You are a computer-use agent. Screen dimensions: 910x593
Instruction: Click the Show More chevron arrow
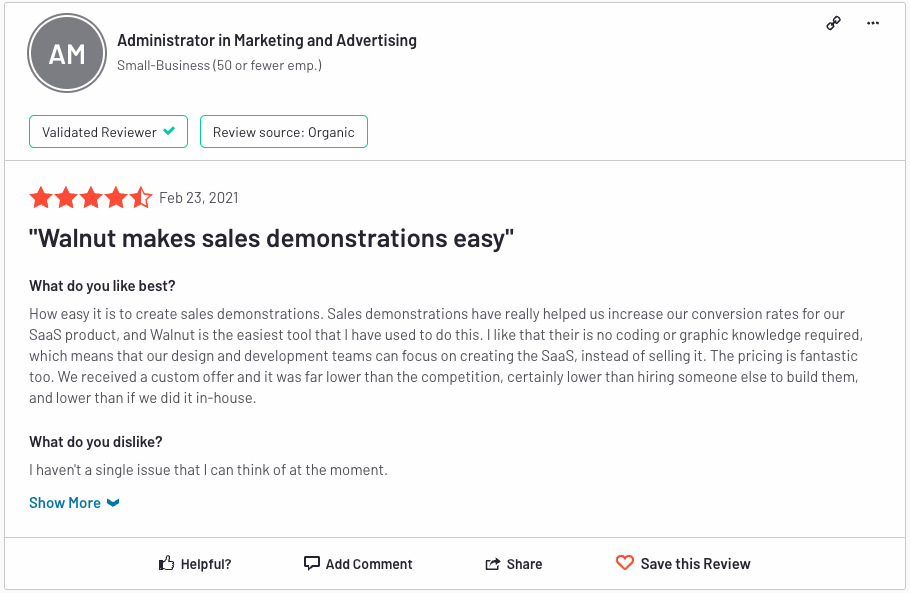tap(113, 503)
